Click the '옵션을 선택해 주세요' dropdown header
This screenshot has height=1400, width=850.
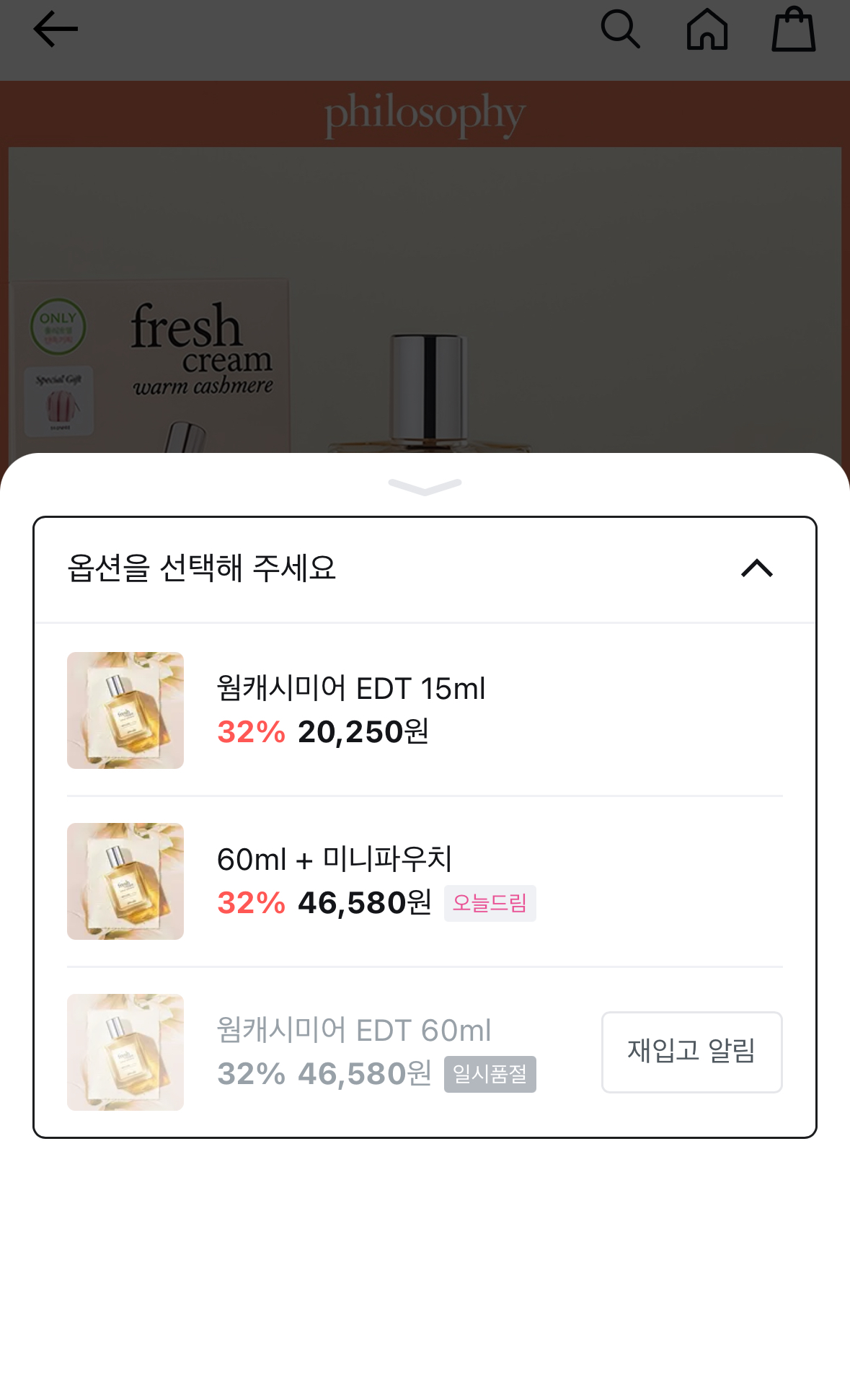[425, 569]
